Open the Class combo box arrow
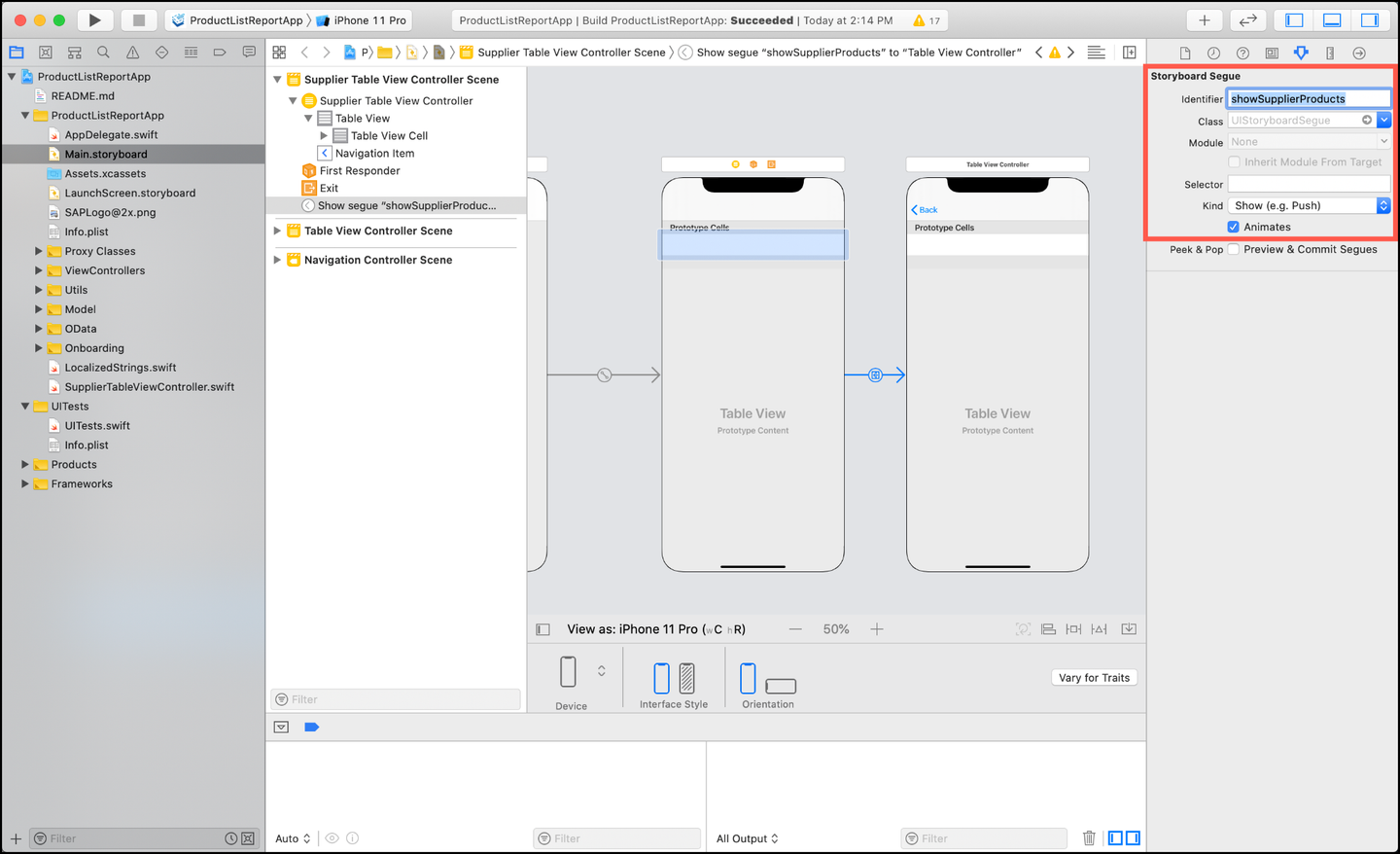This screenshot has height=854, width=1400. tap(1383, 120)
